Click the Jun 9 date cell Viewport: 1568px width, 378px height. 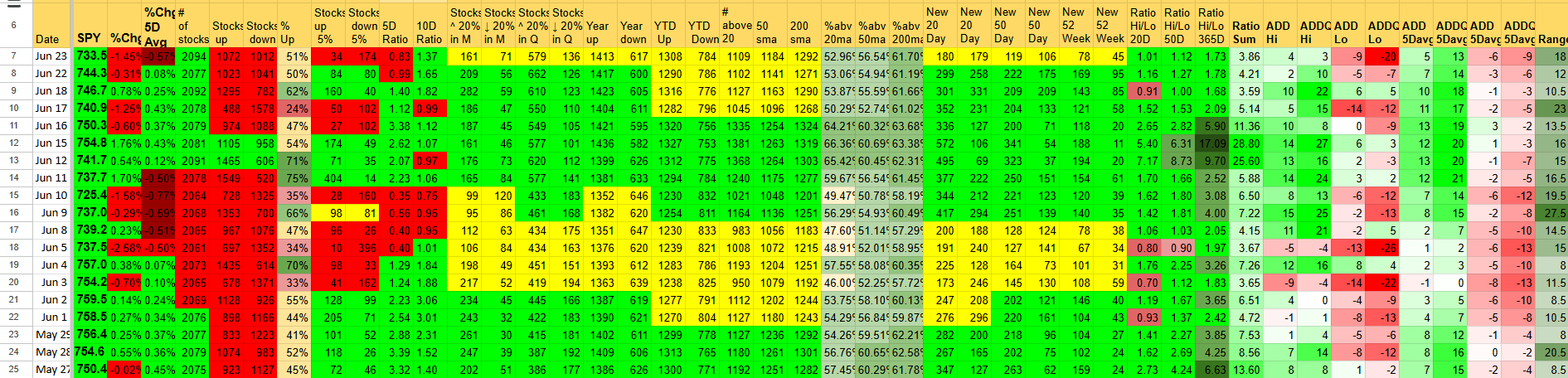pos(51,213)
